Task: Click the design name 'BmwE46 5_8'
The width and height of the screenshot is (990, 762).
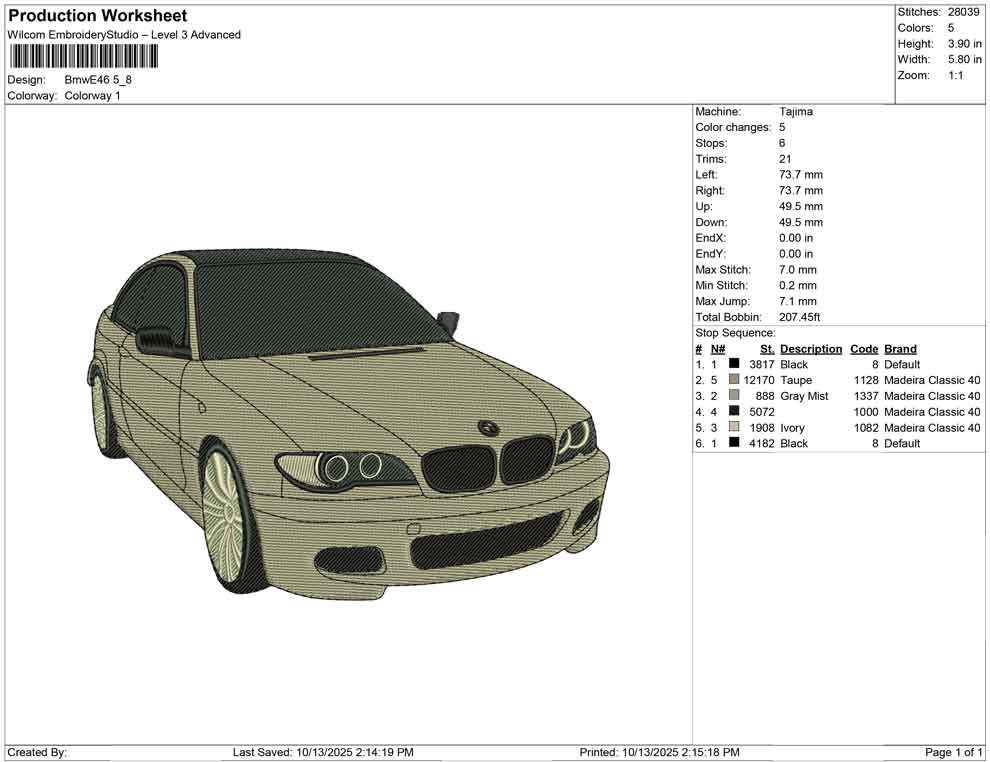Action: point(98,80)
